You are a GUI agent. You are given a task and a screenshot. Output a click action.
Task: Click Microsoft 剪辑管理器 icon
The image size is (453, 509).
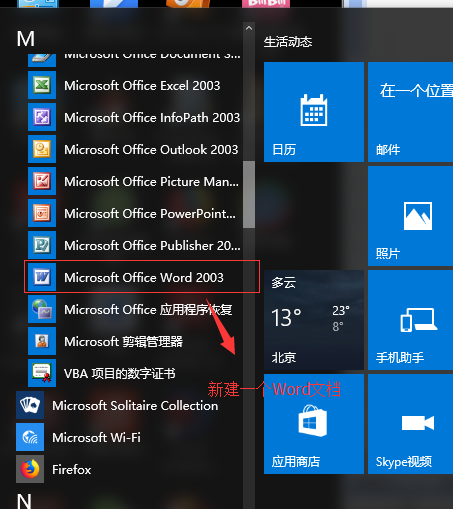[42, 341]
